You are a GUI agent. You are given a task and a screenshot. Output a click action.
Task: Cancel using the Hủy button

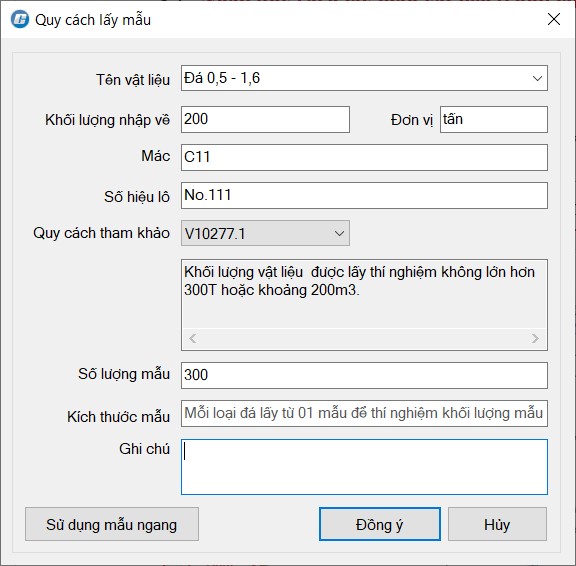coord(497,524)
